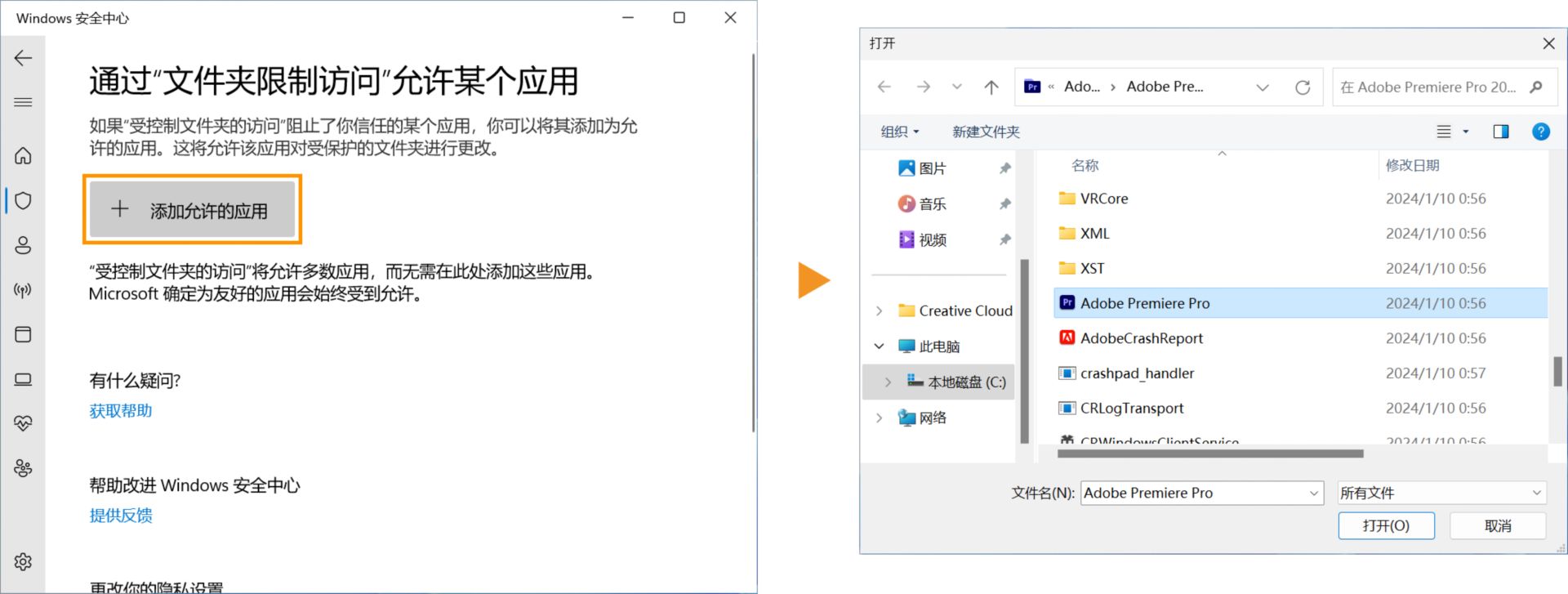Viewport: 1568px width, 594px height.
Task: Open Firewall & network protection icon
Action: pyautogui.click(x=23, y=290)
